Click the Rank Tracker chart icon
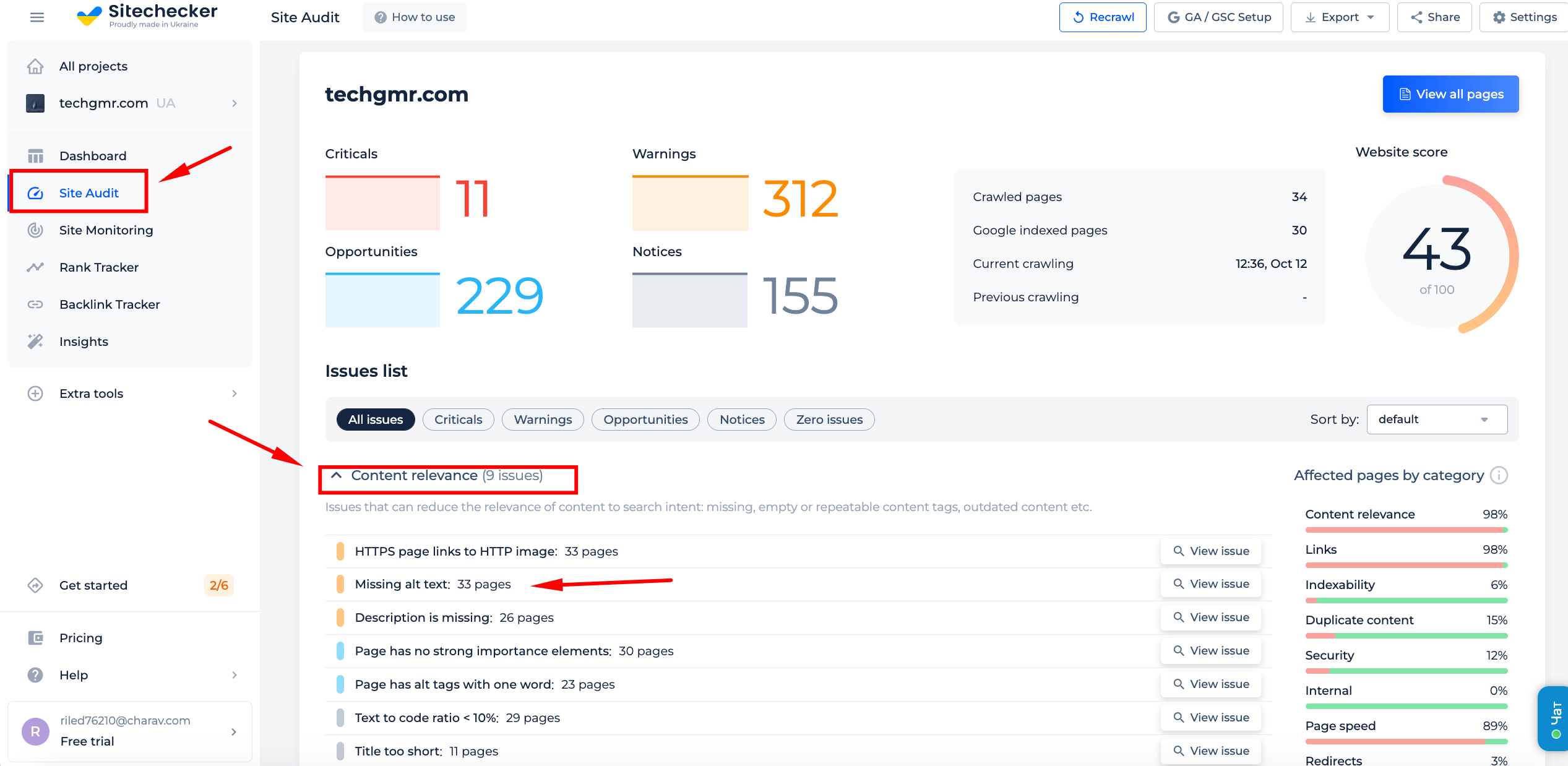The height and width of the screenshot is (766, 1568). 35,267
